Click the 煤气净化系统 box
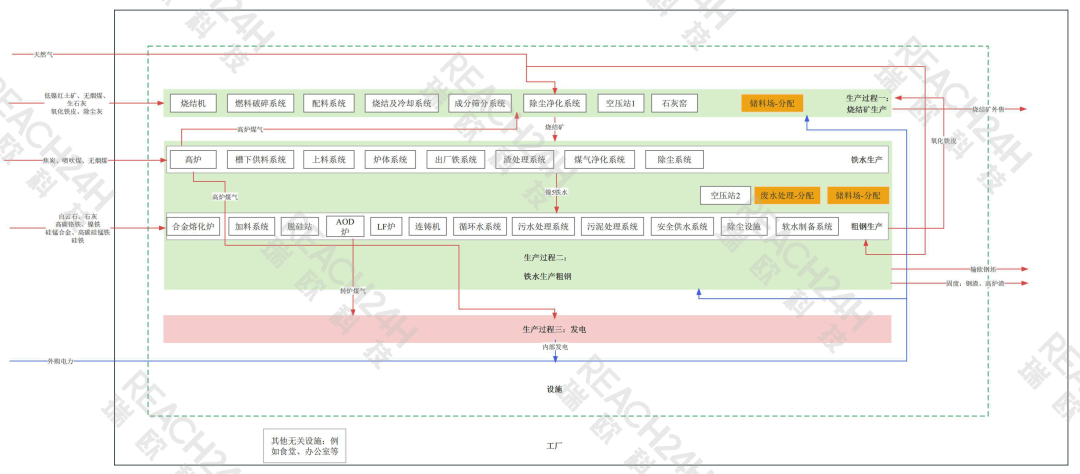This screenshot has height=474, width=1080. (600, 159)
